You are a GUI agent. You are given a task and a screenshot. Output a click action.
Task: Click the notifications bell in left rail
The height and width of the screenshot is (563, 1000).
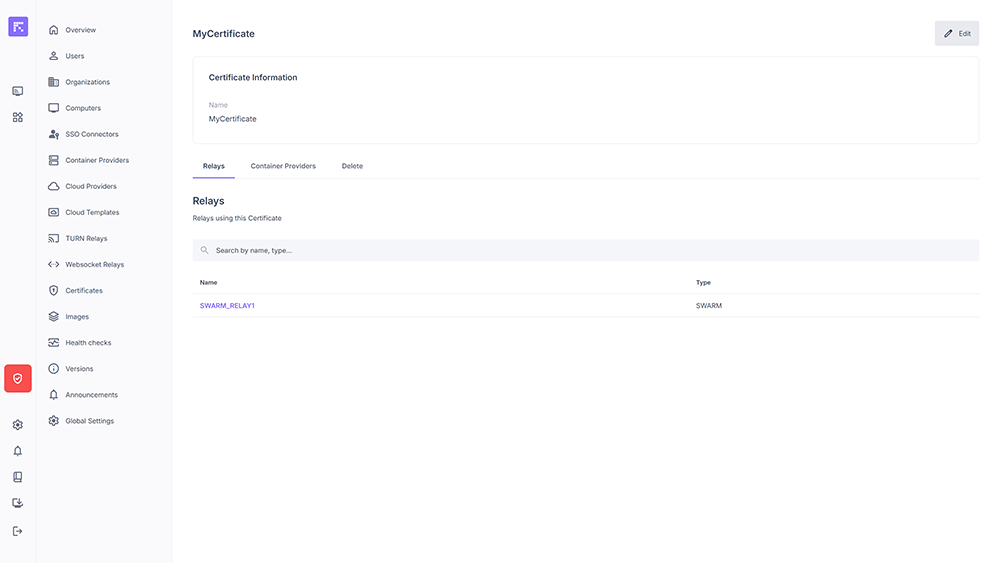click(x=18, y=451)
